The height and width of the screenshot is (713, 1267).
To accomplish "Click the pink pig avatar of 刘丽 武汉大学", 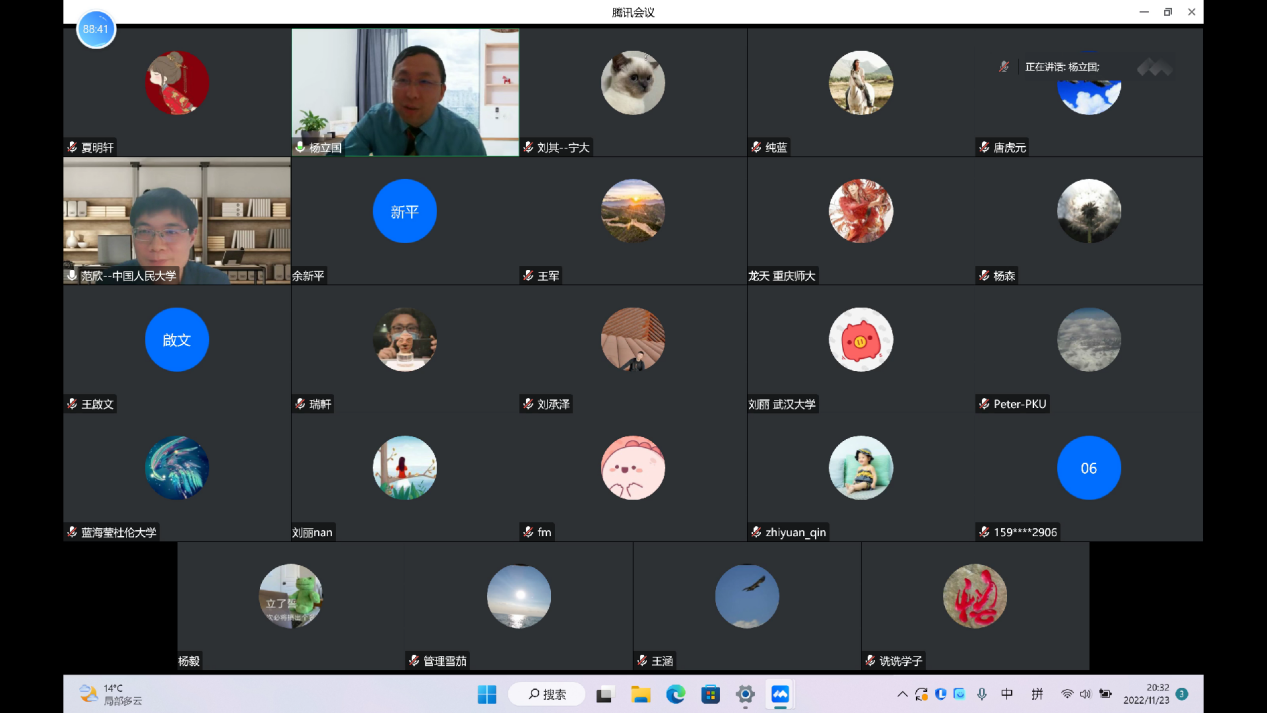I will (860, 339).
